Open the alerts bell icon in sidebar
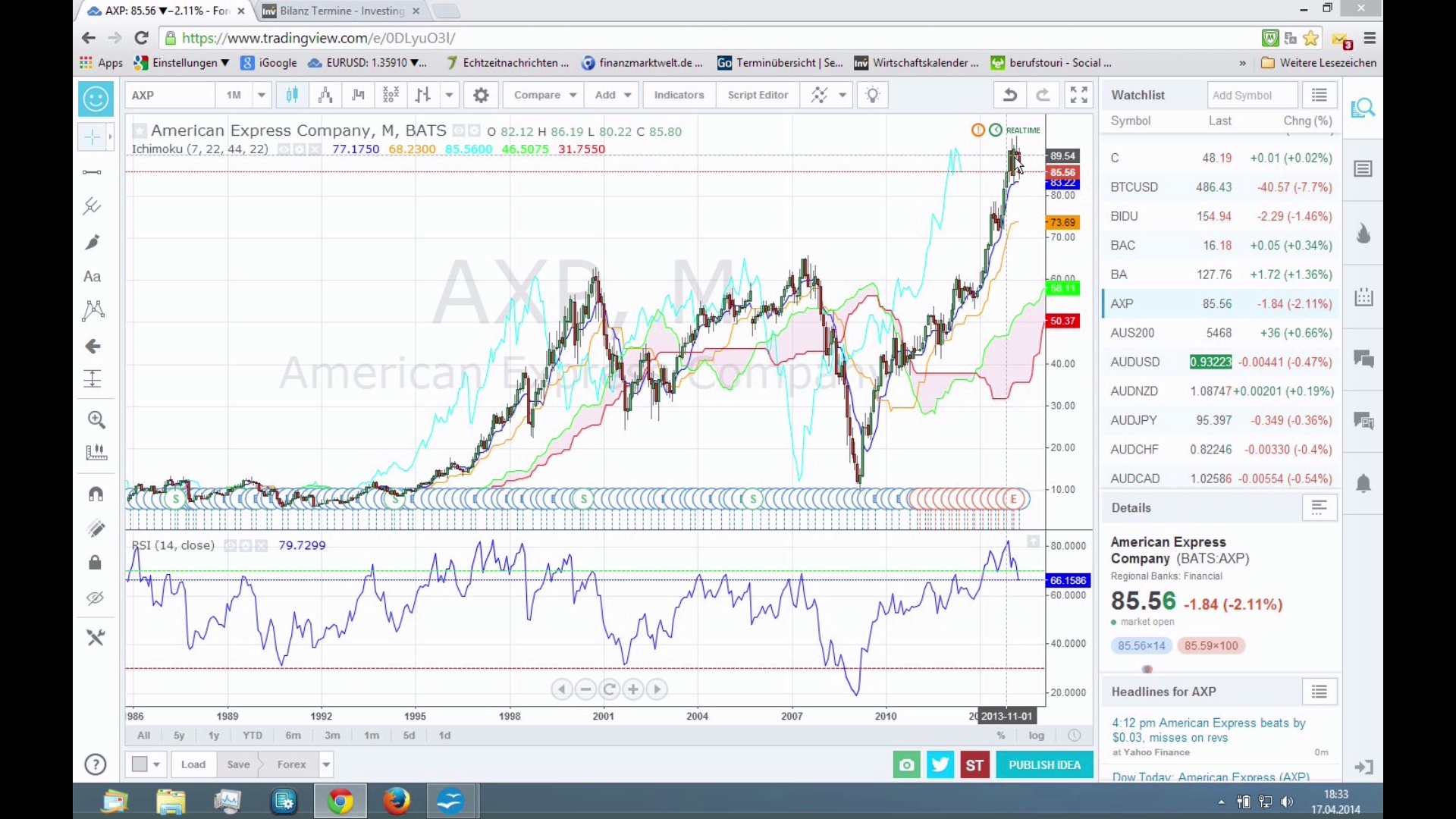Screen dimensions: 1456x819 point(1363,484)
